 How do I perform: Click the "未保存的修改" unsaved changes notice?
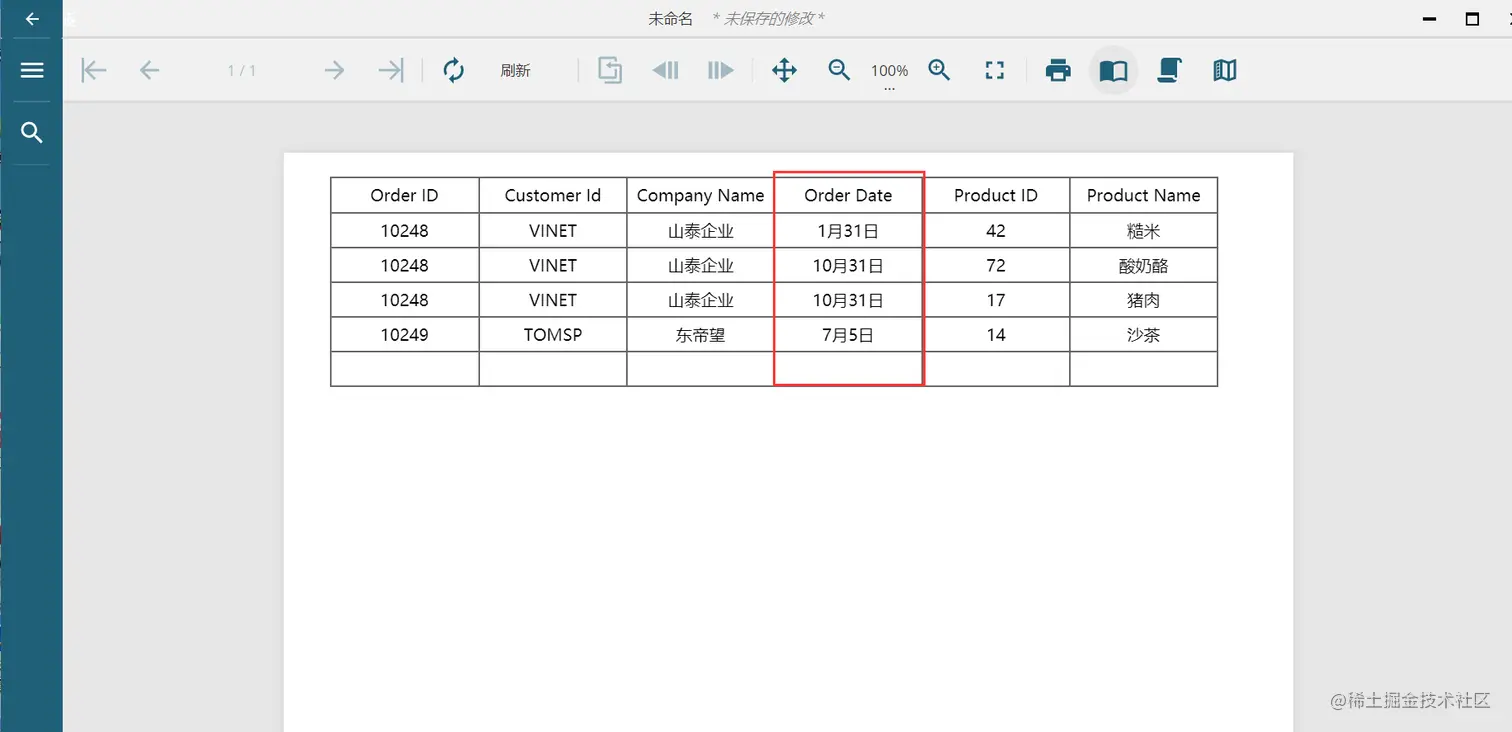[x=768, y=19]
